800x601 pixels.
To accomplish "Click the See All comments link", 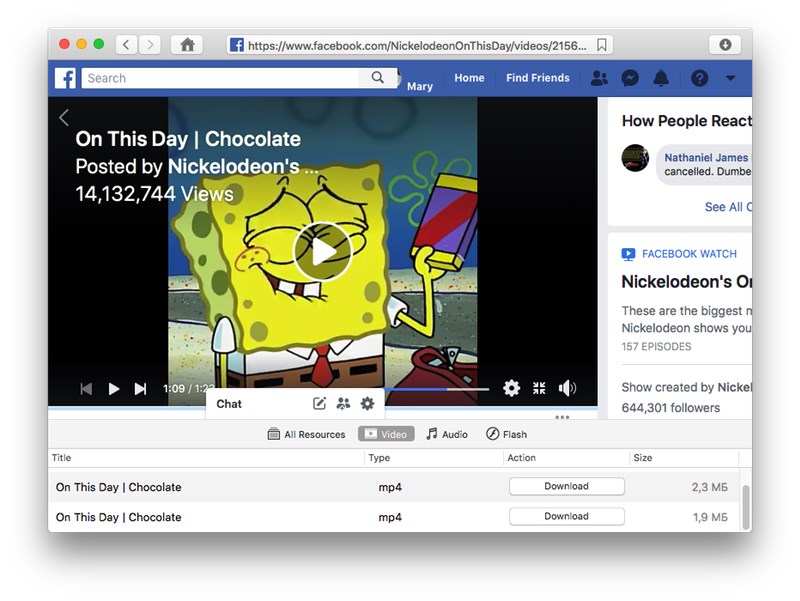I will (728, 207).
